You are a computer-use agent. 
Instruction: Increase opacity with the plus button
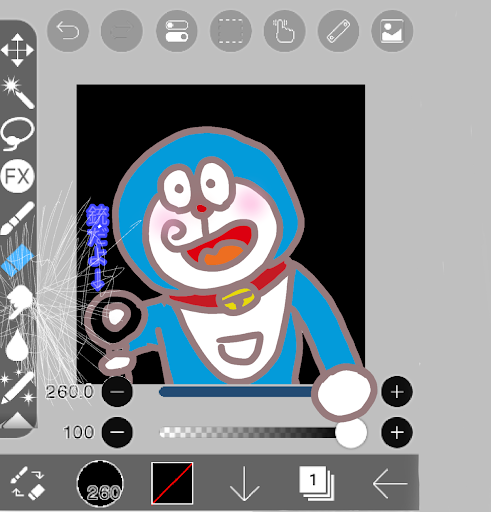397,432
